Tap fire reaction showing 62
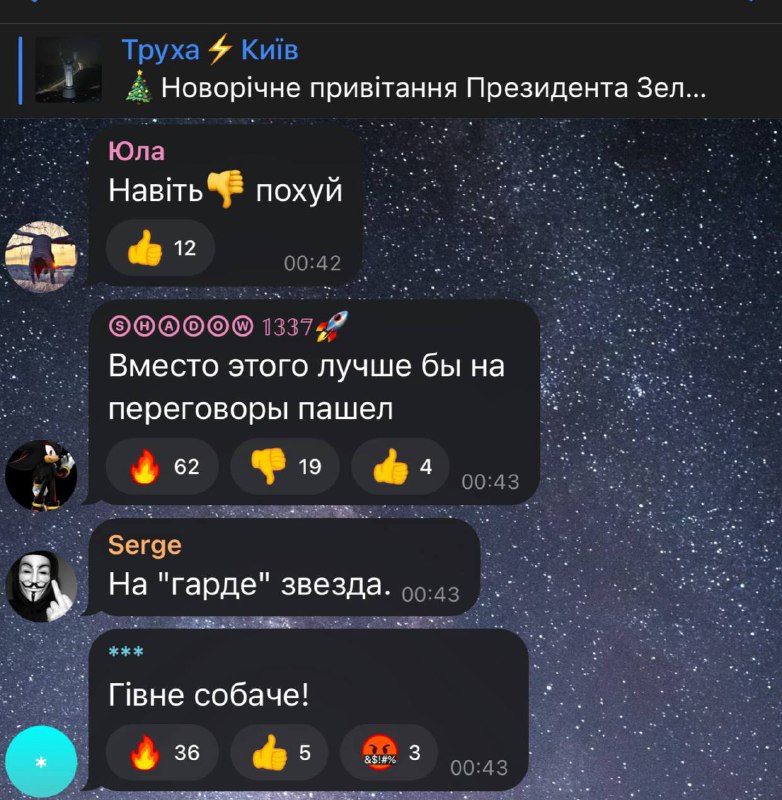 coord(162,466)
